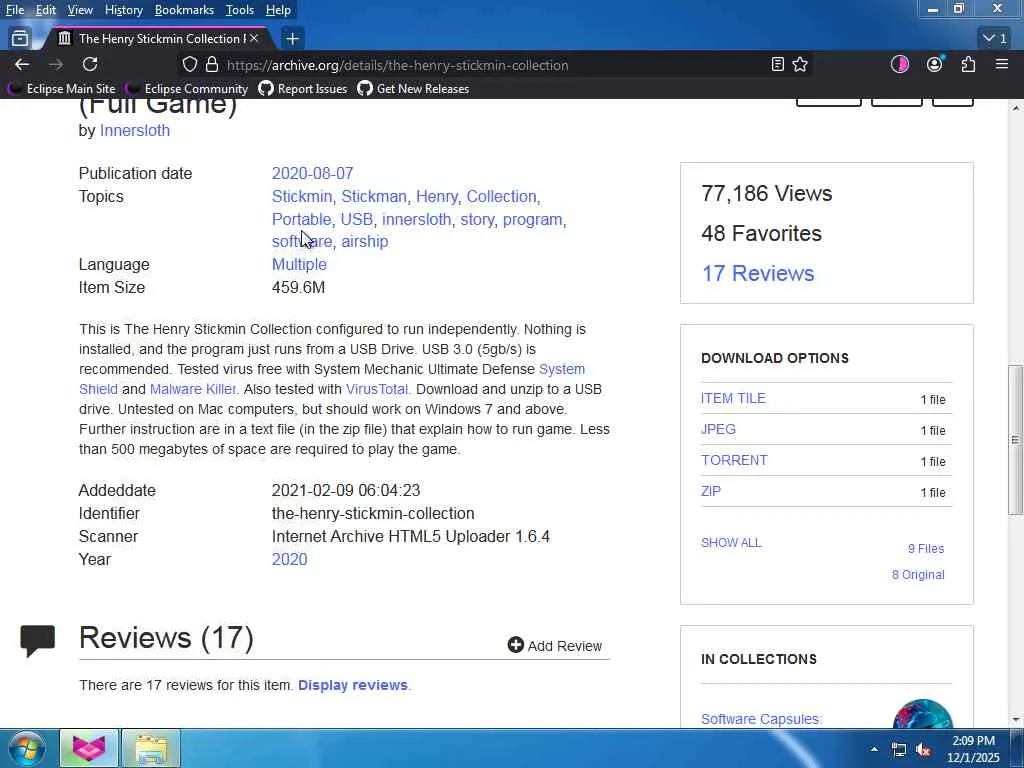Open a new tab with plus button
1024x768 pixels.
point(292,39)
